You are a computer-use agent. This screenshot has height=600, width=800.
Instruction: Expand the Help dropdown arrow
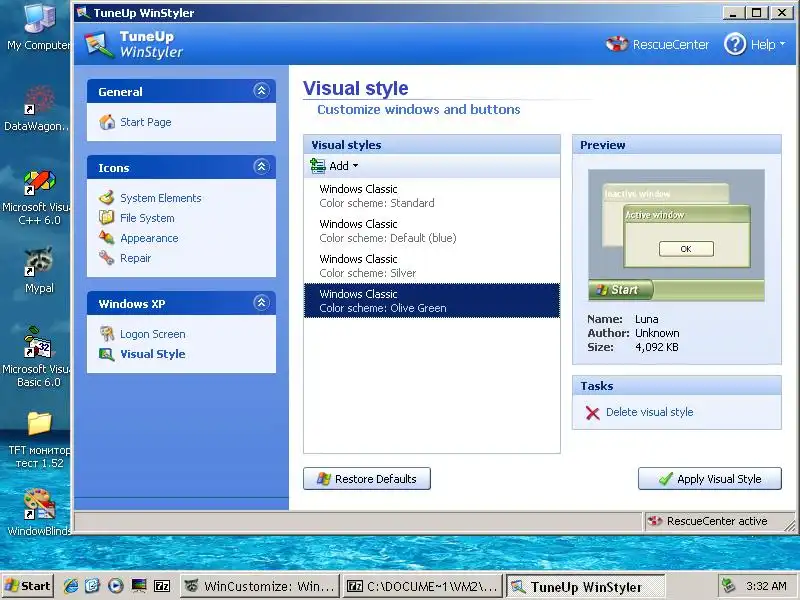tap(782, 44)
